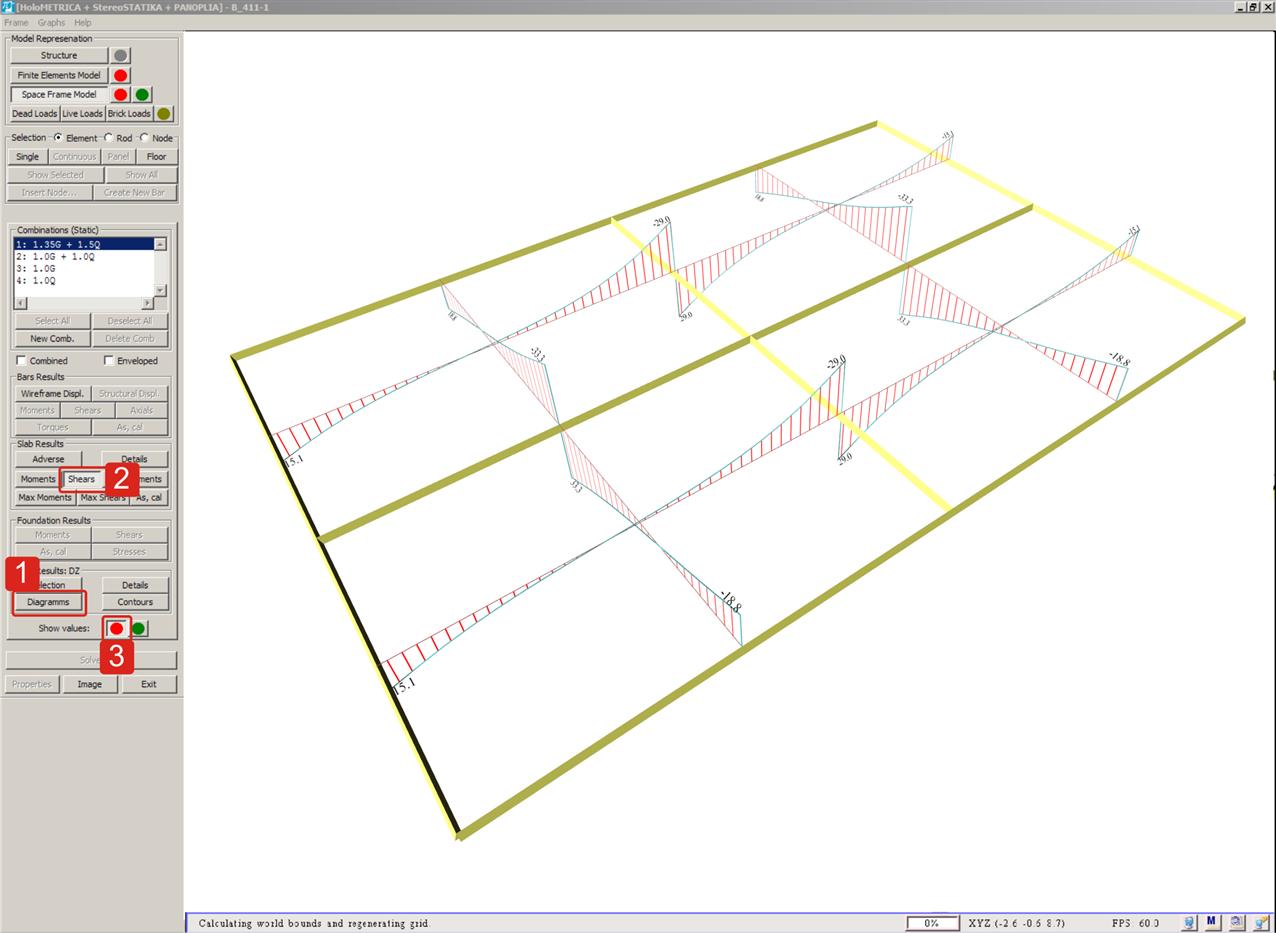
Task: Click the green Show values circle
Action: 139,629
